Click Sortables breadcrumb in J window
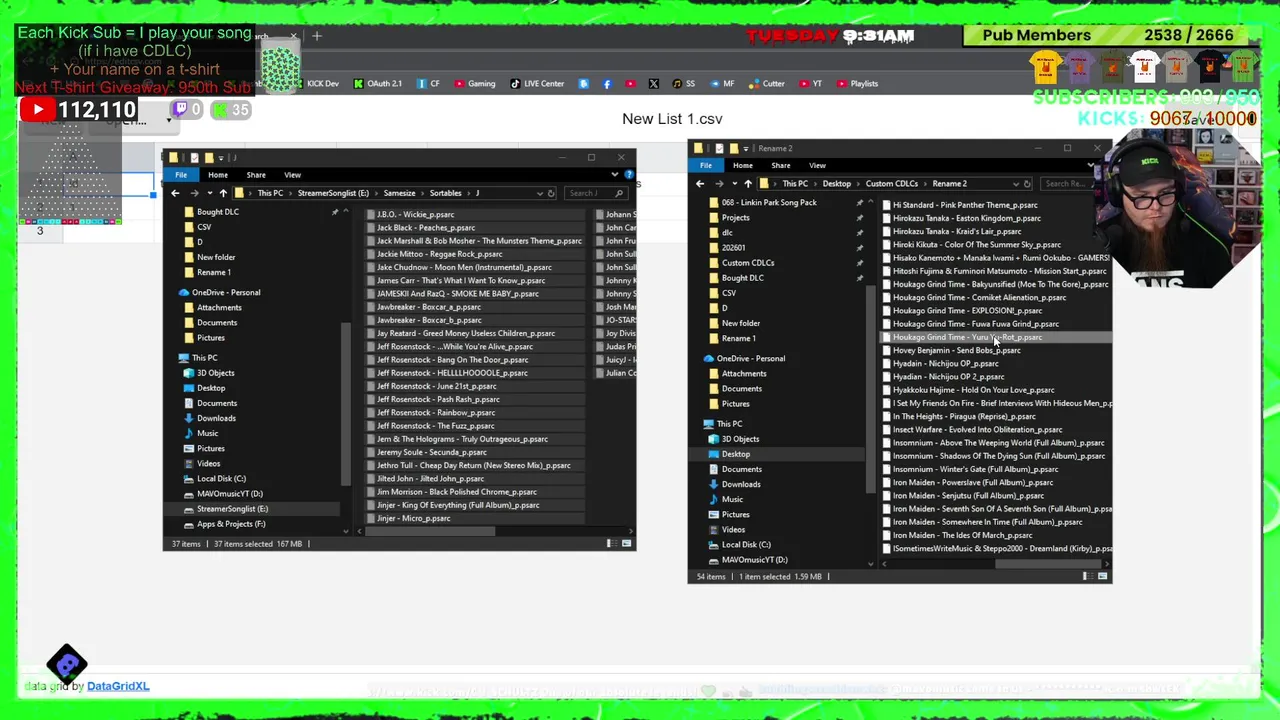 click(x=446, y=193)
